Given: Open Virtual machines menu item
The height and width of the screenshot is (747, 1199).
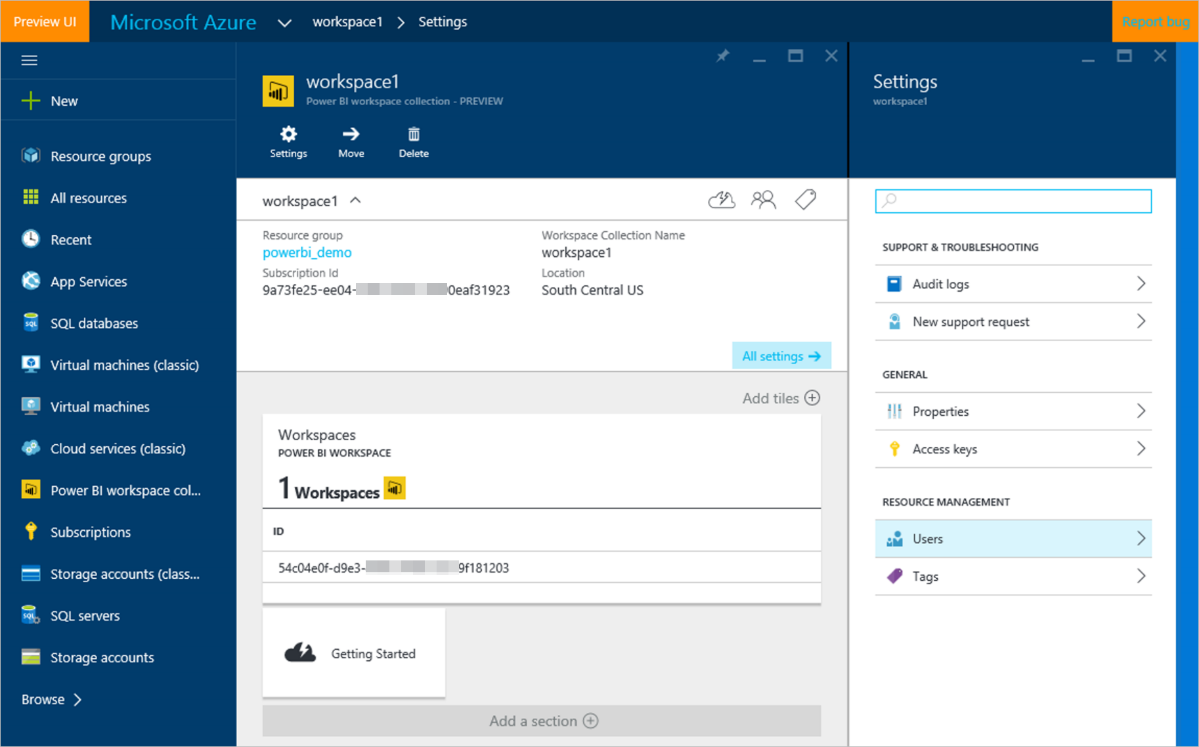Looking at the screenshot, I should click(100, 407).
